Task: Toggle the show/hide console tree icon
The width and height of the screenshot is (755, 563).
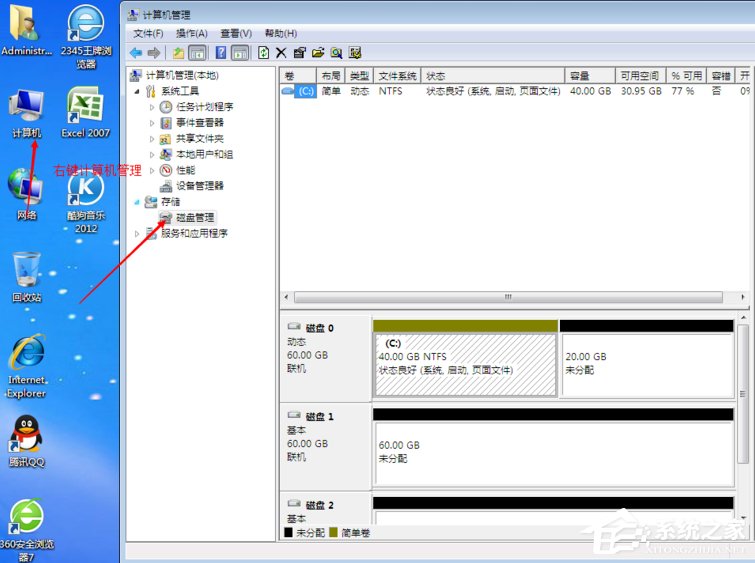Action: [x=197, y=52]
